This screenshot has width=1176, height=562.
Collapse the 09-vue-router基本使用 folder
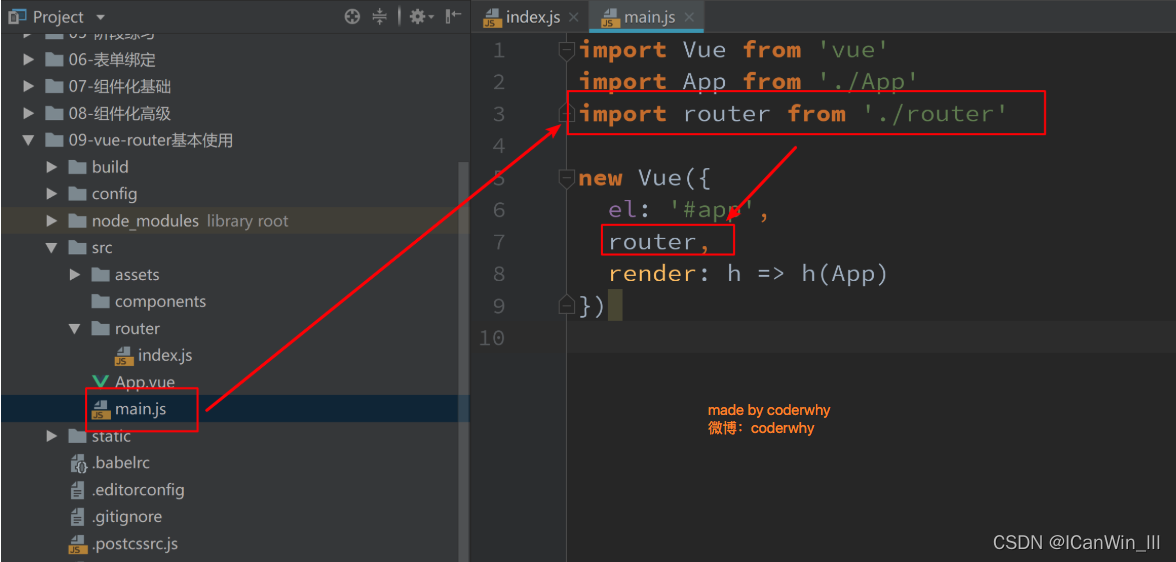click(28, 140)
